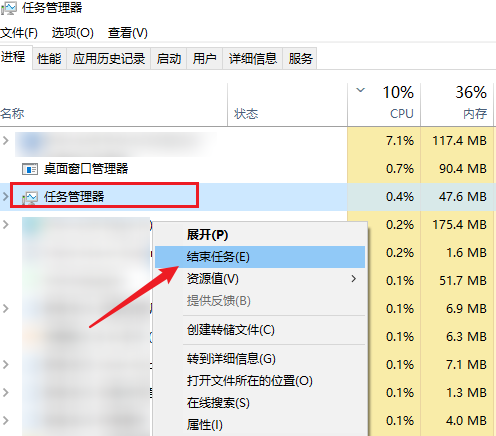Click the 47.6 MB memory value

(463, 196)
